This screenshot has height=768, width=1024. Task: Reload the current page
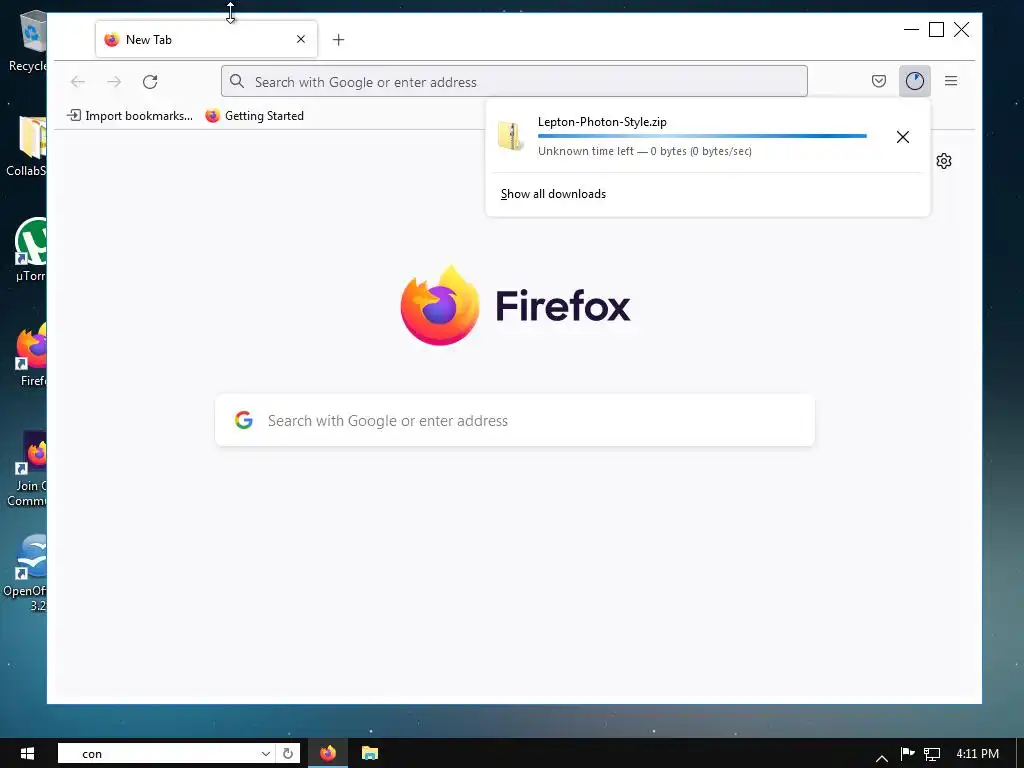tap(150, 82)
